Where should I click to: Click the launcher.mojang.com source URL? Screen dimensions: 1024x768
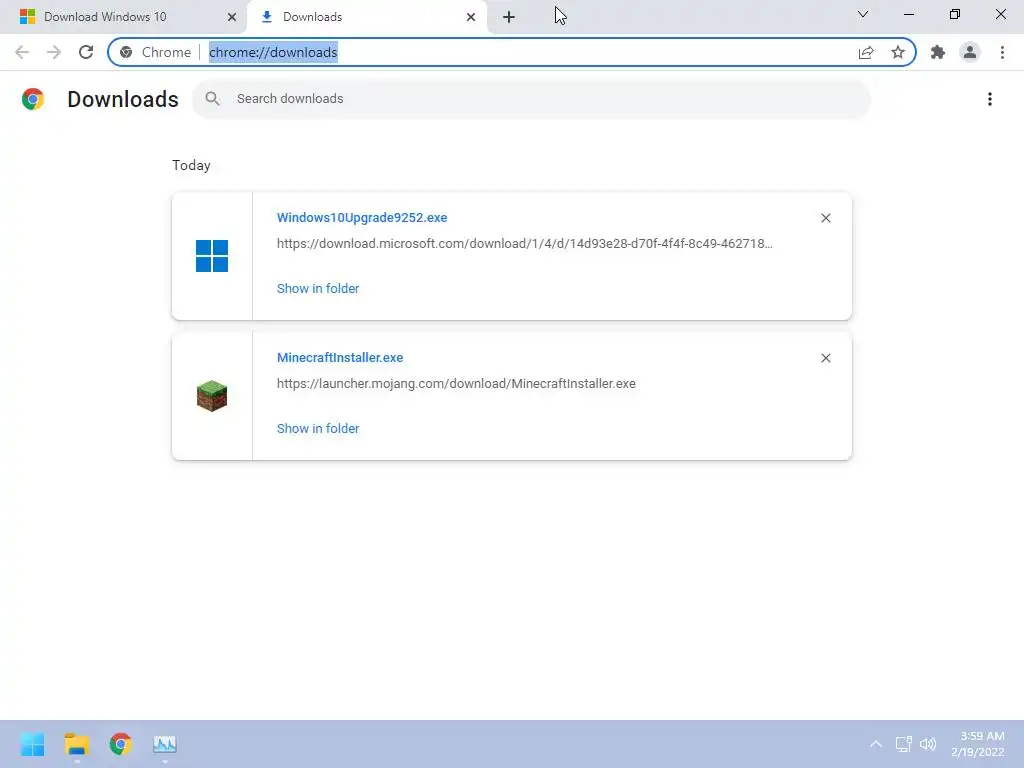[456, 383]
